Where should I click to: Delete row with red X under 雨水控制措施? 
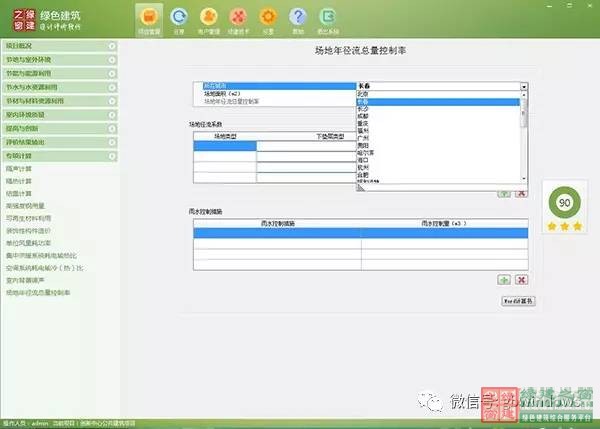[x=521, y=280]
